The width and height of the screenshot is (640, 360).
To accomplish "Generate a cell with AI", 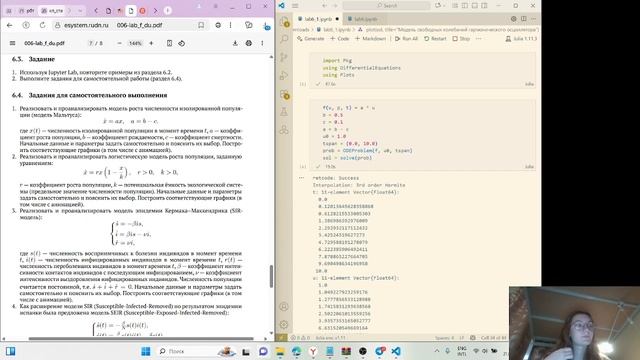I will 311,39.
